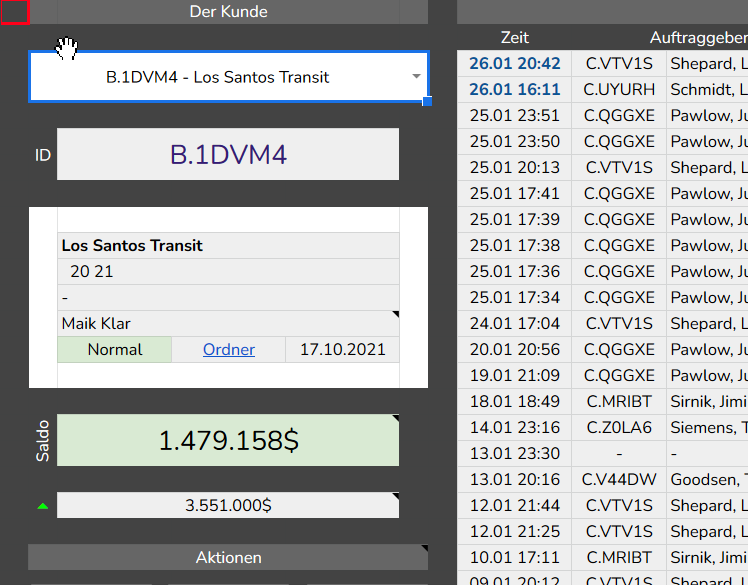Select the Los Santos Transit name cell

[x=228, y=245]
